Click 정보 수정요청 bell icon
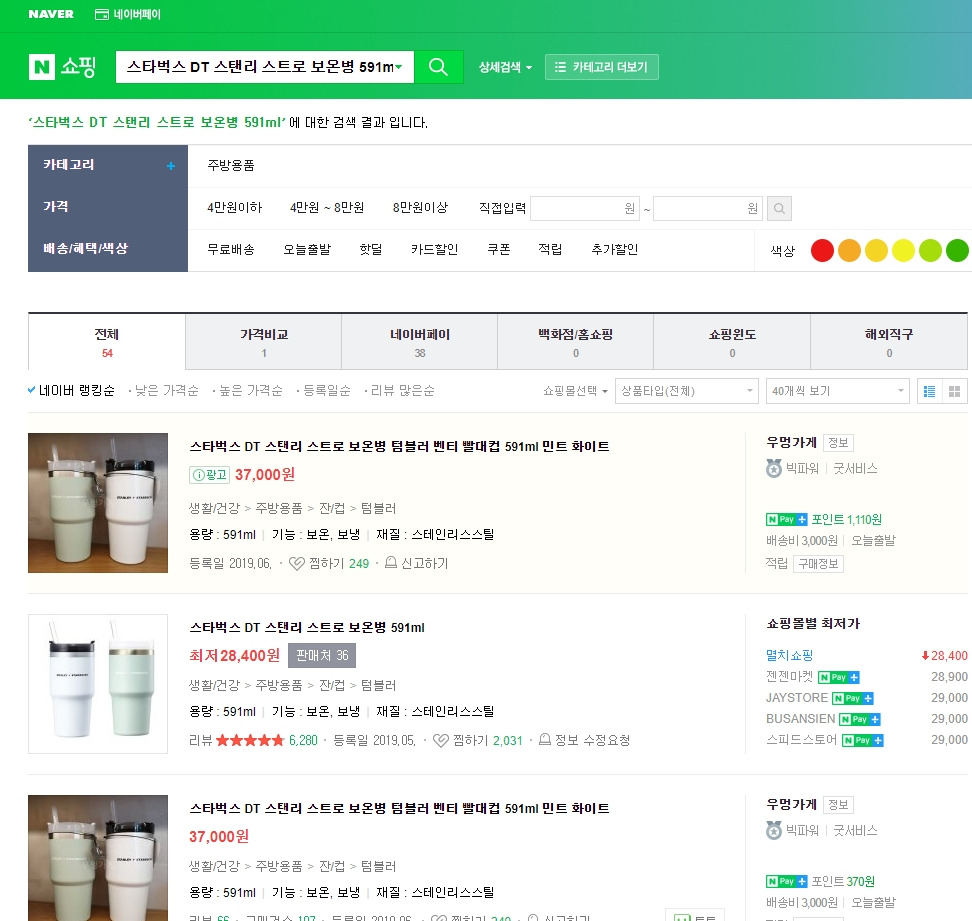 tap(544, 740)
